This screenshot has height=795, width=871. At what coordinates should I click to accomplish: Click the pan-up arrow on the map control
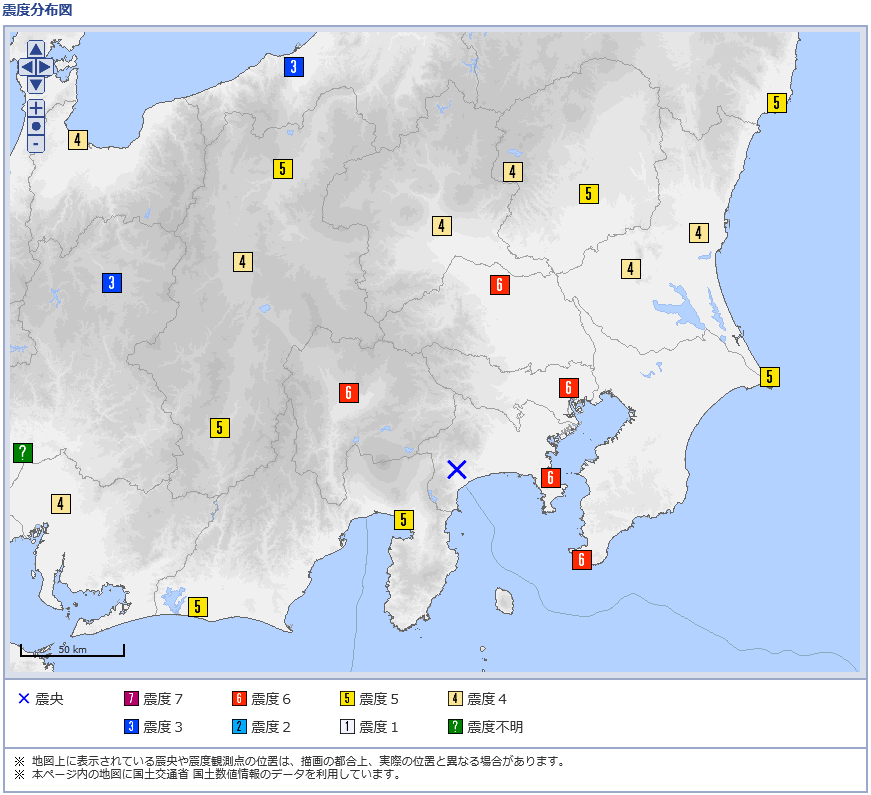(x=36, y=49)
